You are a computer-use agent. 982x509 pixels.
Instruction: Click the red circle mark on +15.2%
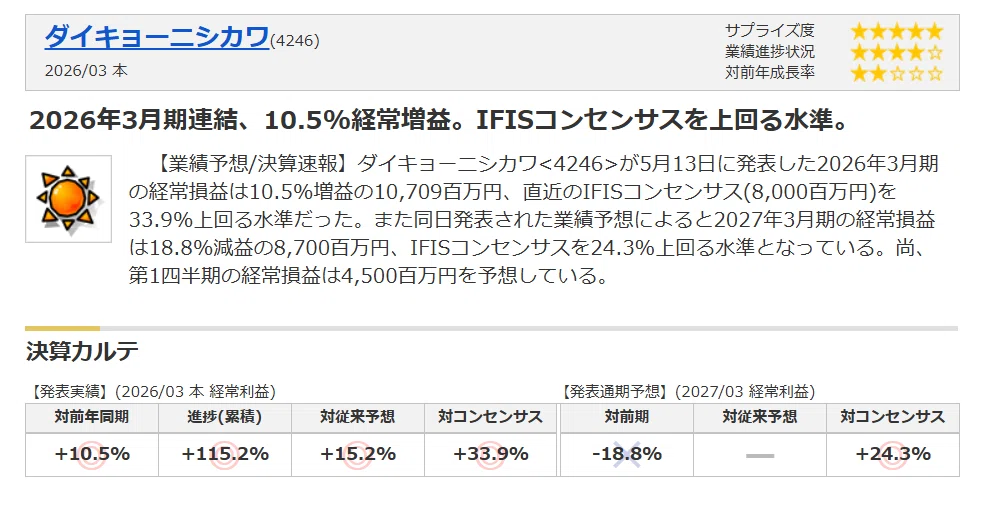358,455
